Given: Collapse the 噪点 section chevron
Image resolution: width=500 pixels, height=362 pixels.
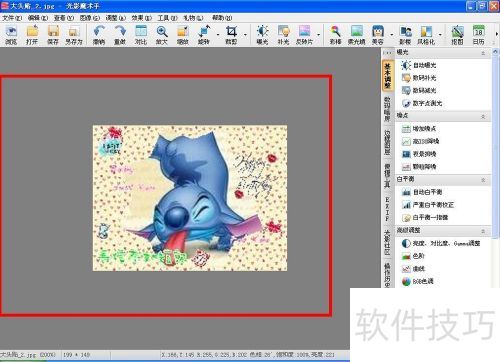Looking at the screenshot, I should tap(483, 116).
